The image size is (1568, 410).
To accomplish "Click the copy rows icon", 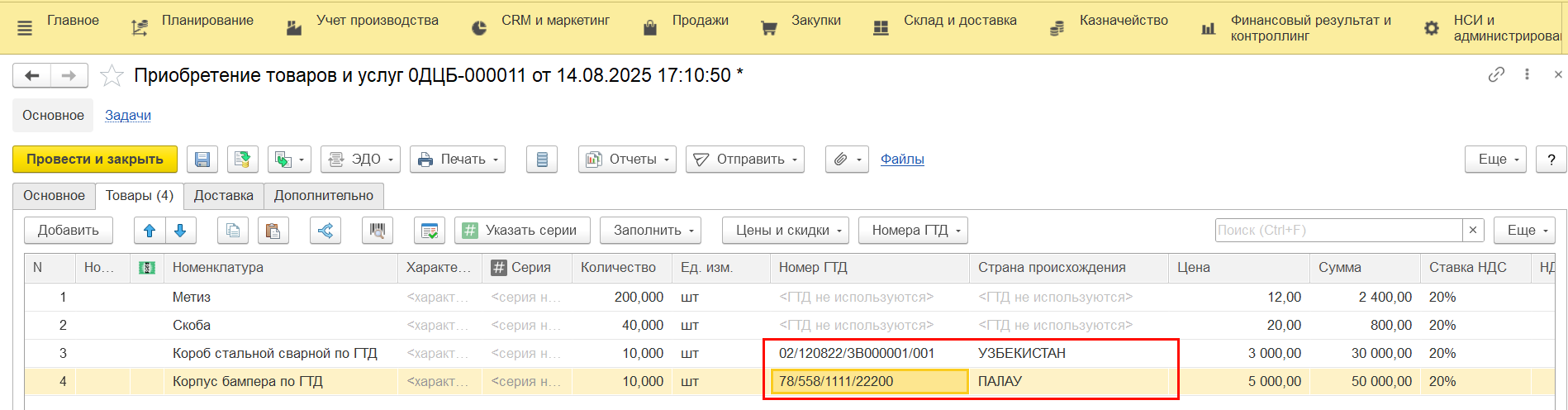I will [233, 231].
